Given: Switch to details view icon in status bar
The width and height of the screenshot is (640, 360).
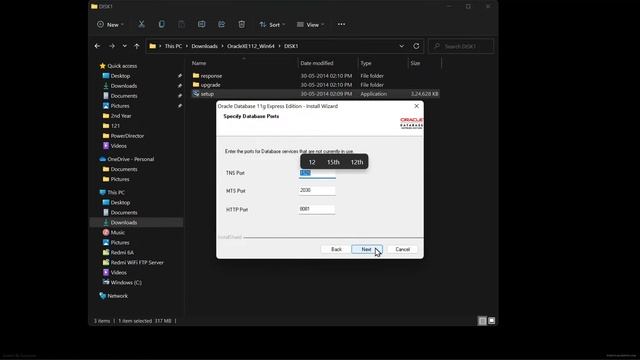Looking at the screenshot, I should pyautogui.click(x=482, y=321).
